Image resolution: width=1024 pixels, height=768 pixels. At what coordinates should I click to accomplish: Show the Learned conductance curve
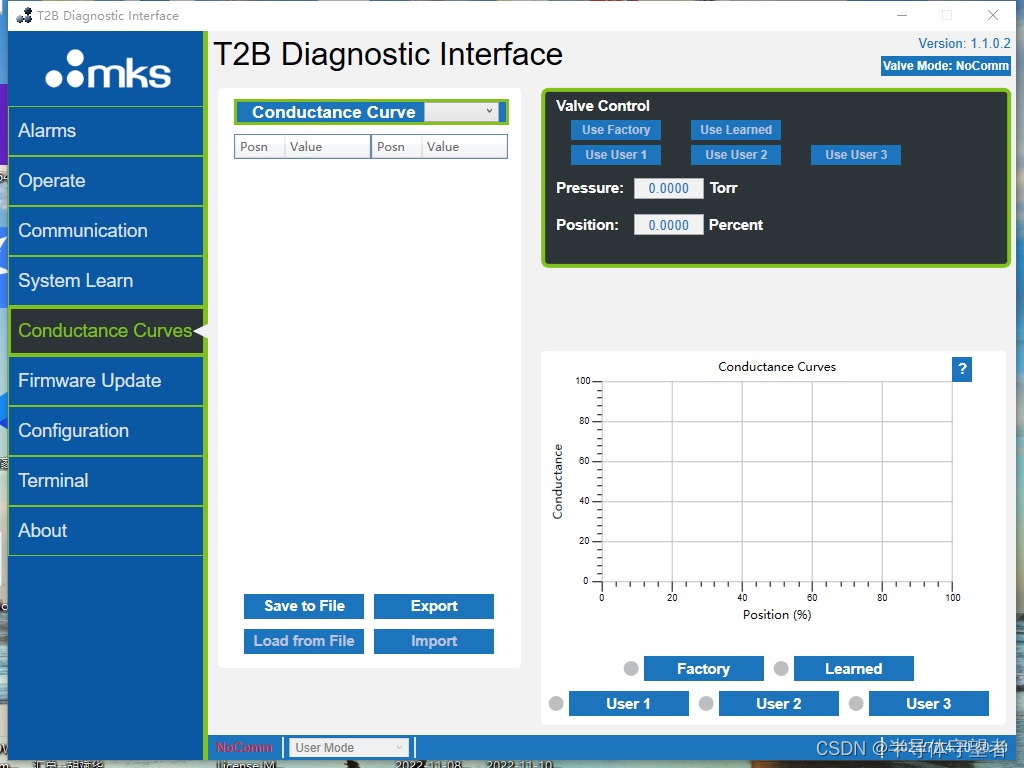[x=854, y=669]
